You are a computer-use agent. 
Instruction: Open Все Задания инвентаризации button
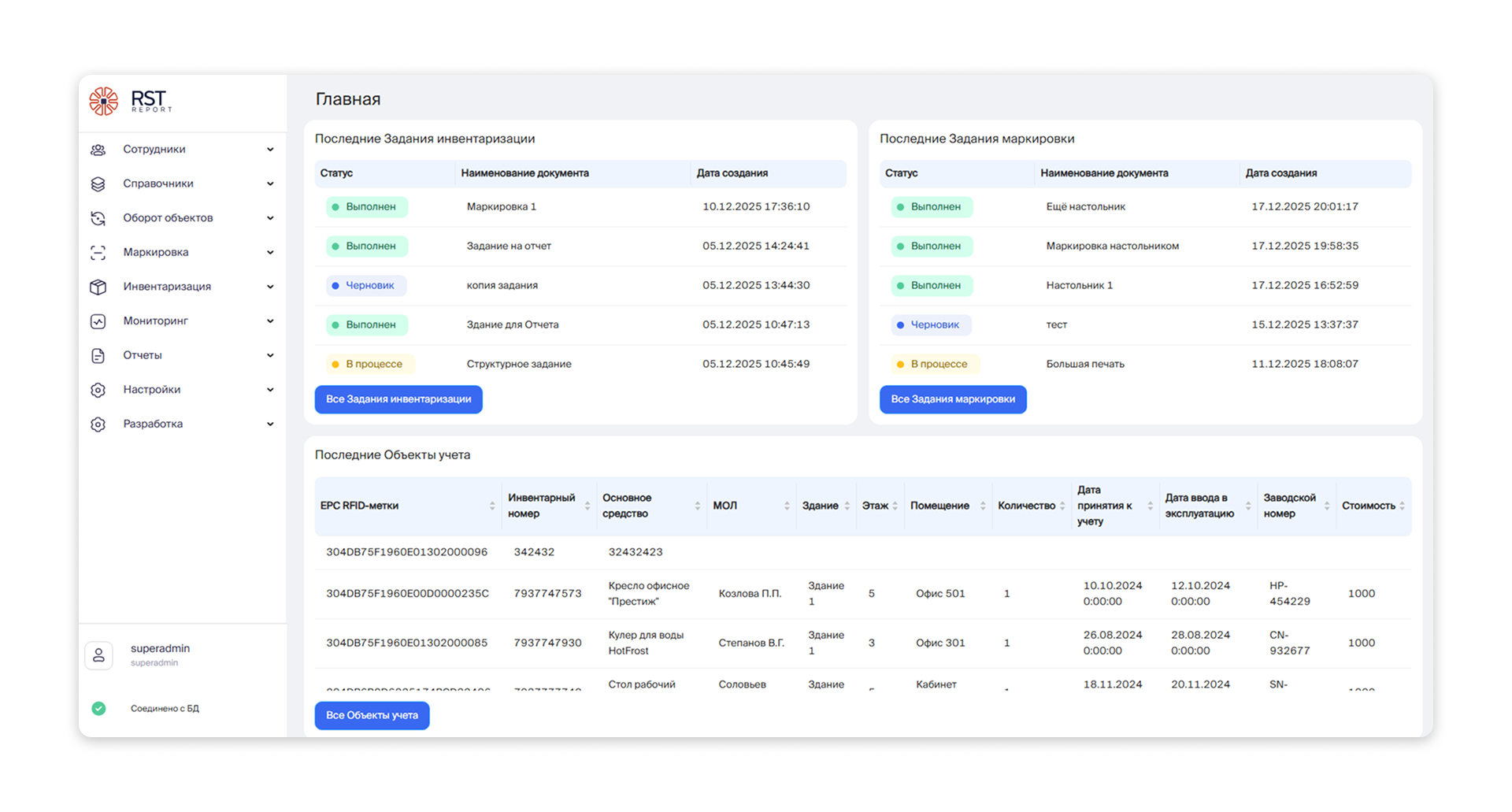click(x=398, y=399)
